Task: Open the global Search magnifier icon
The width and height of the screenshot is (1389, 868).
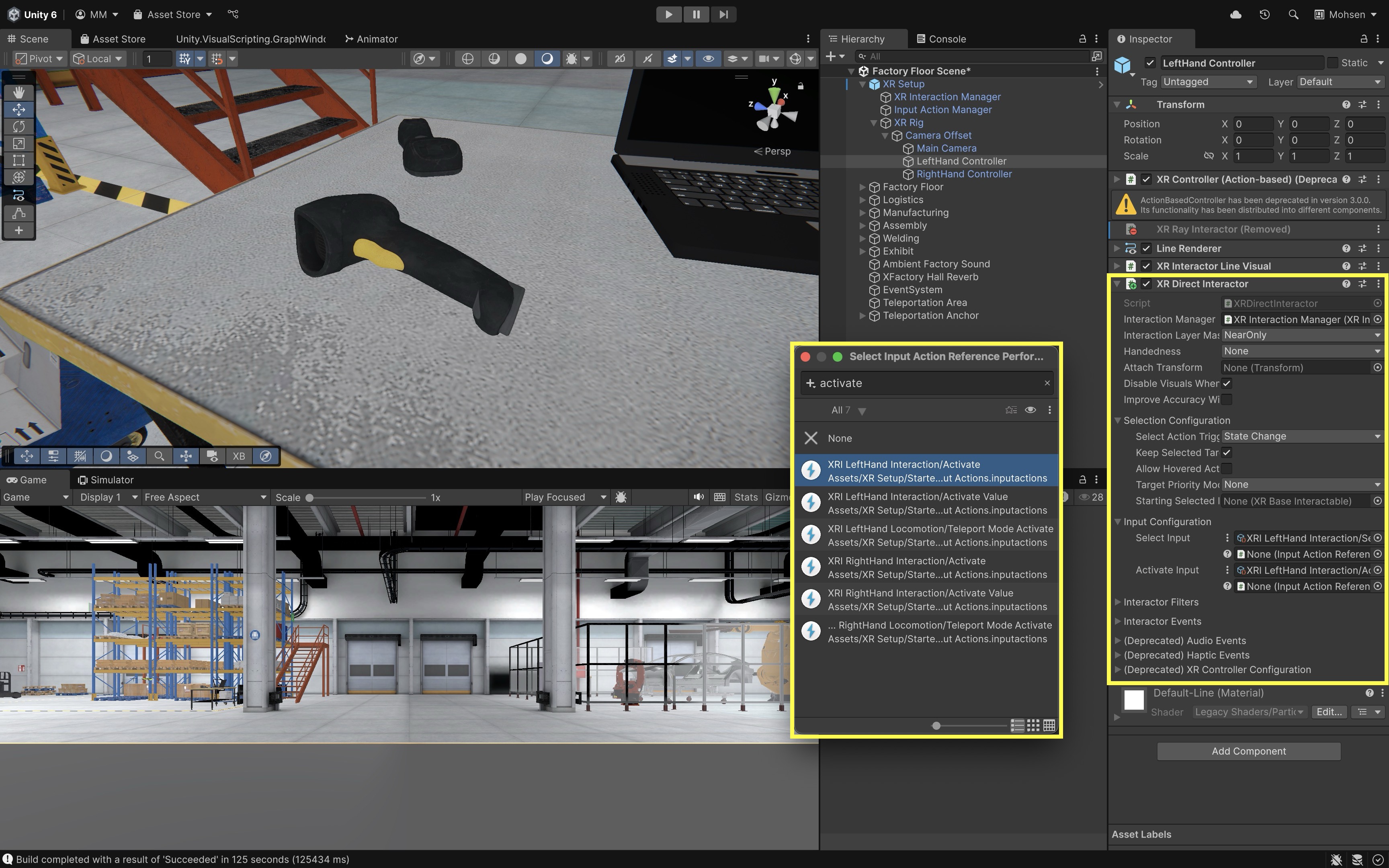Action: 1293,14
